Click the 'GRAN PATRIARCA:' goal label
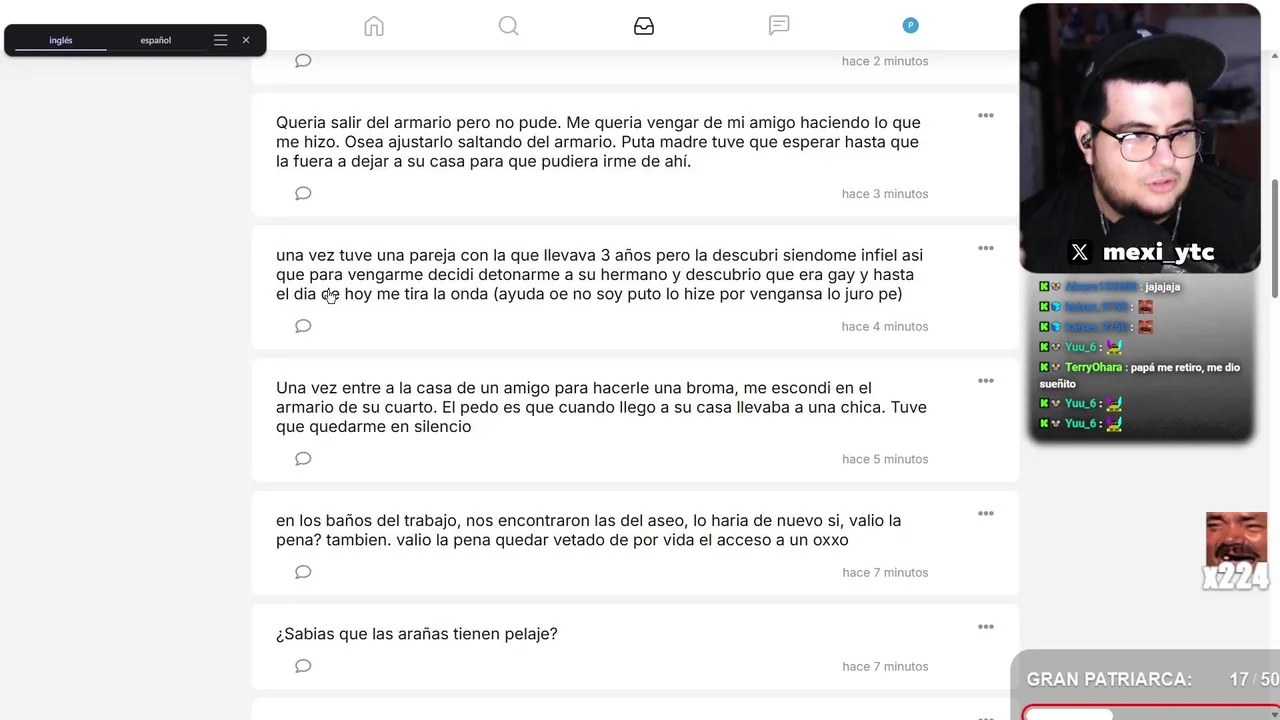Image resolution: width=1280 pixels, height=720 pixels. click(x=1109, y=680)
